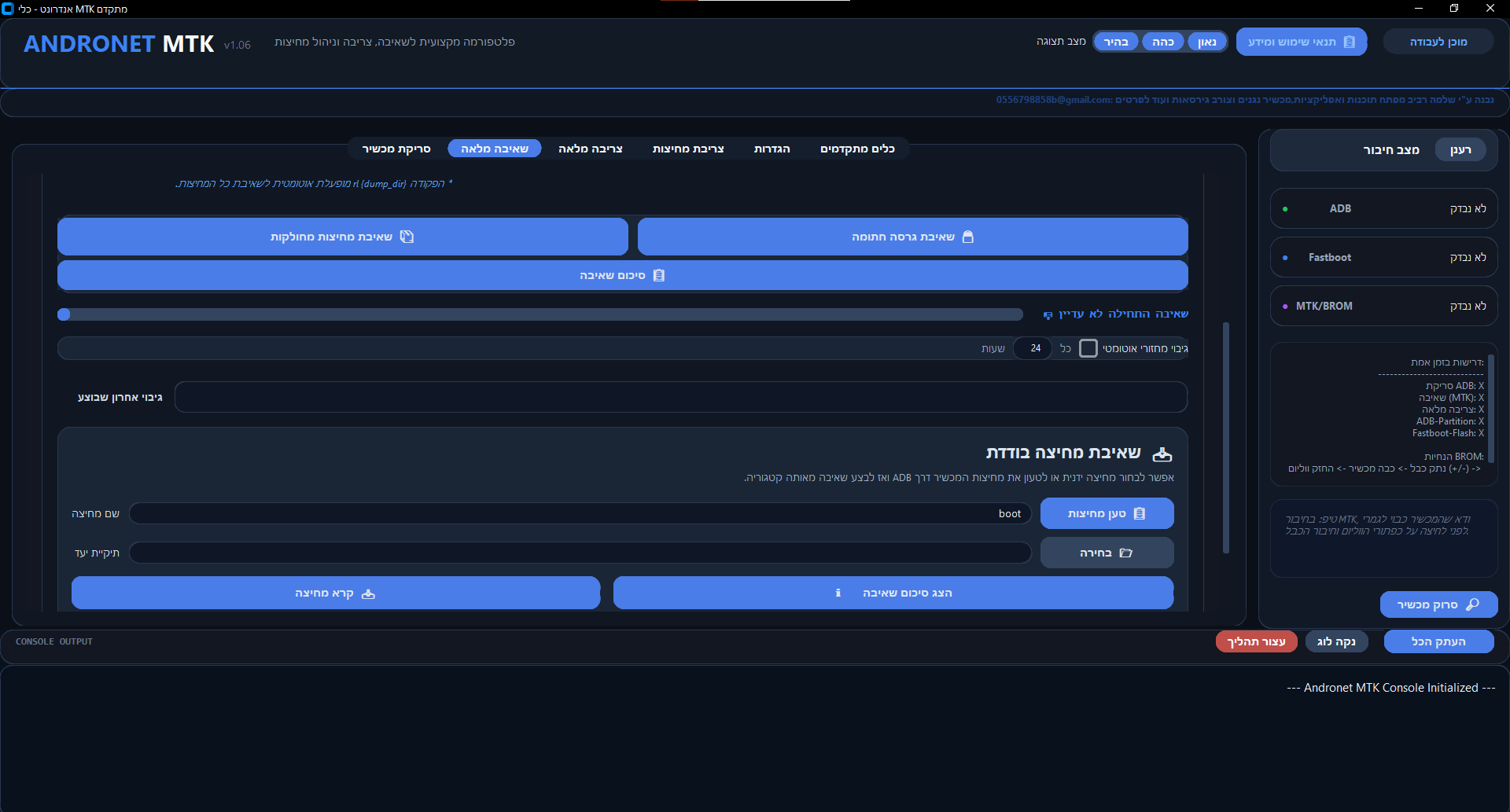
Task: Click the document icon on terms of use
Action: (x=1350, y=42)
